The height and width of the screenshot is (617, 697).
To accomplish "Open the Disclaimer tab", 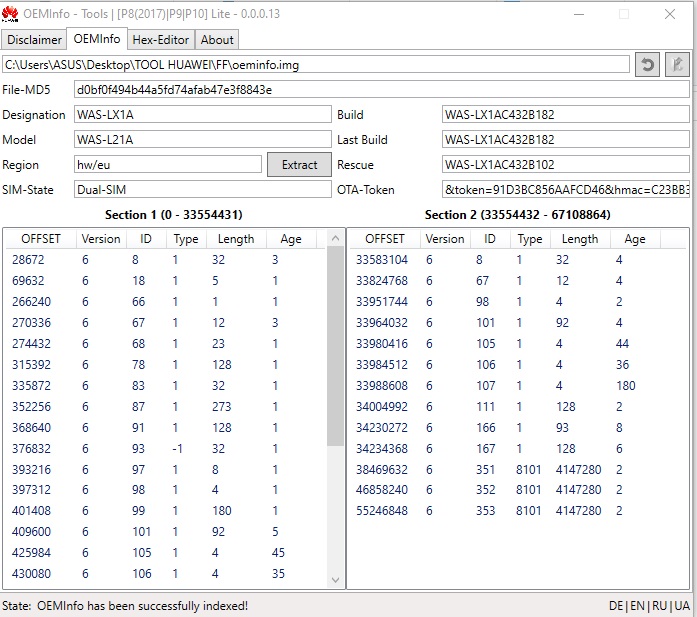I will [34, 40].
